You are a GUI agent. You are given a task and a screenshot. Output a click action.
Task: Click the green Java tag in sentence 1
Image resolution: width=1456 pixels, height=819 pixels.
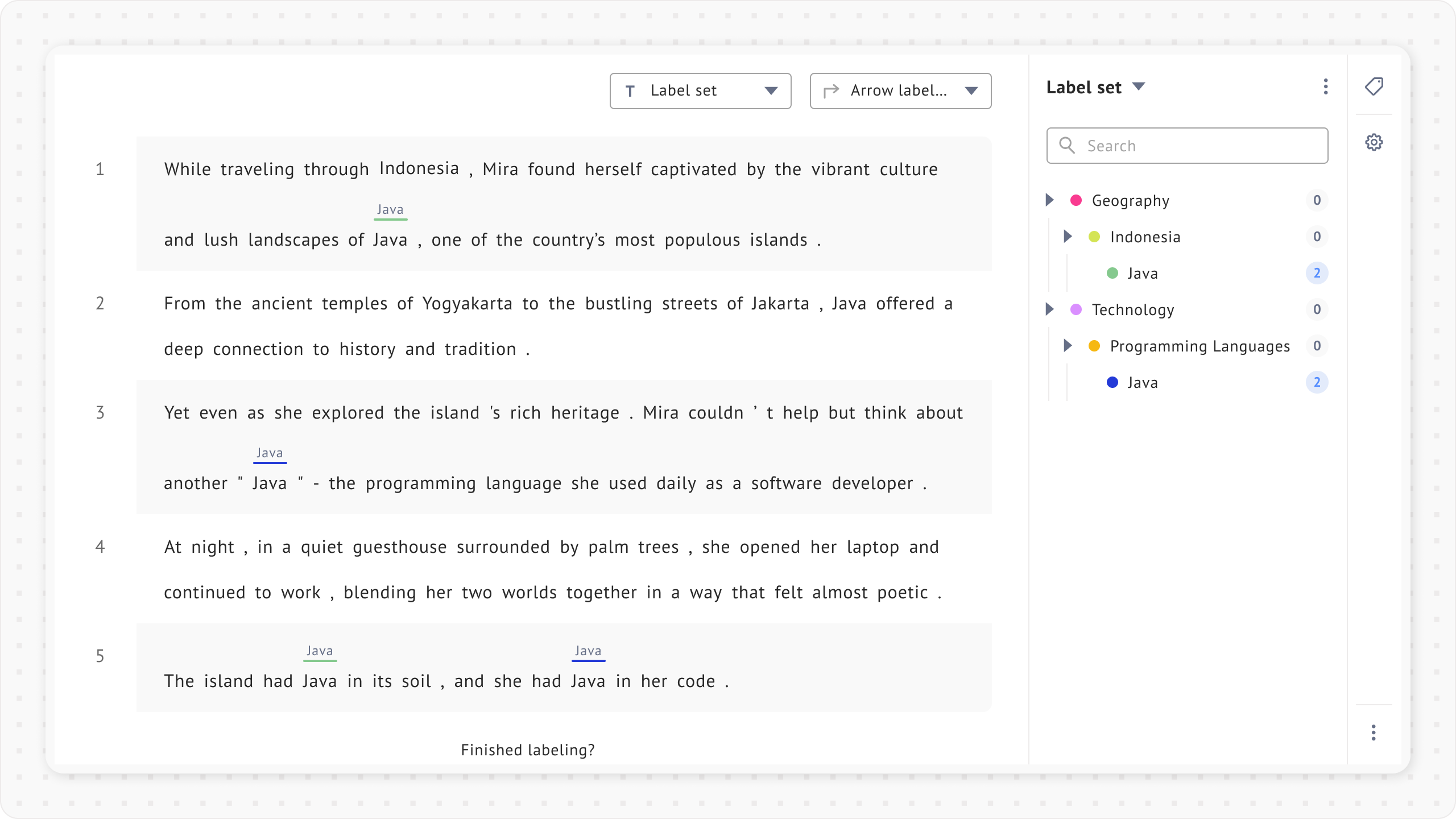pos(390,210)
